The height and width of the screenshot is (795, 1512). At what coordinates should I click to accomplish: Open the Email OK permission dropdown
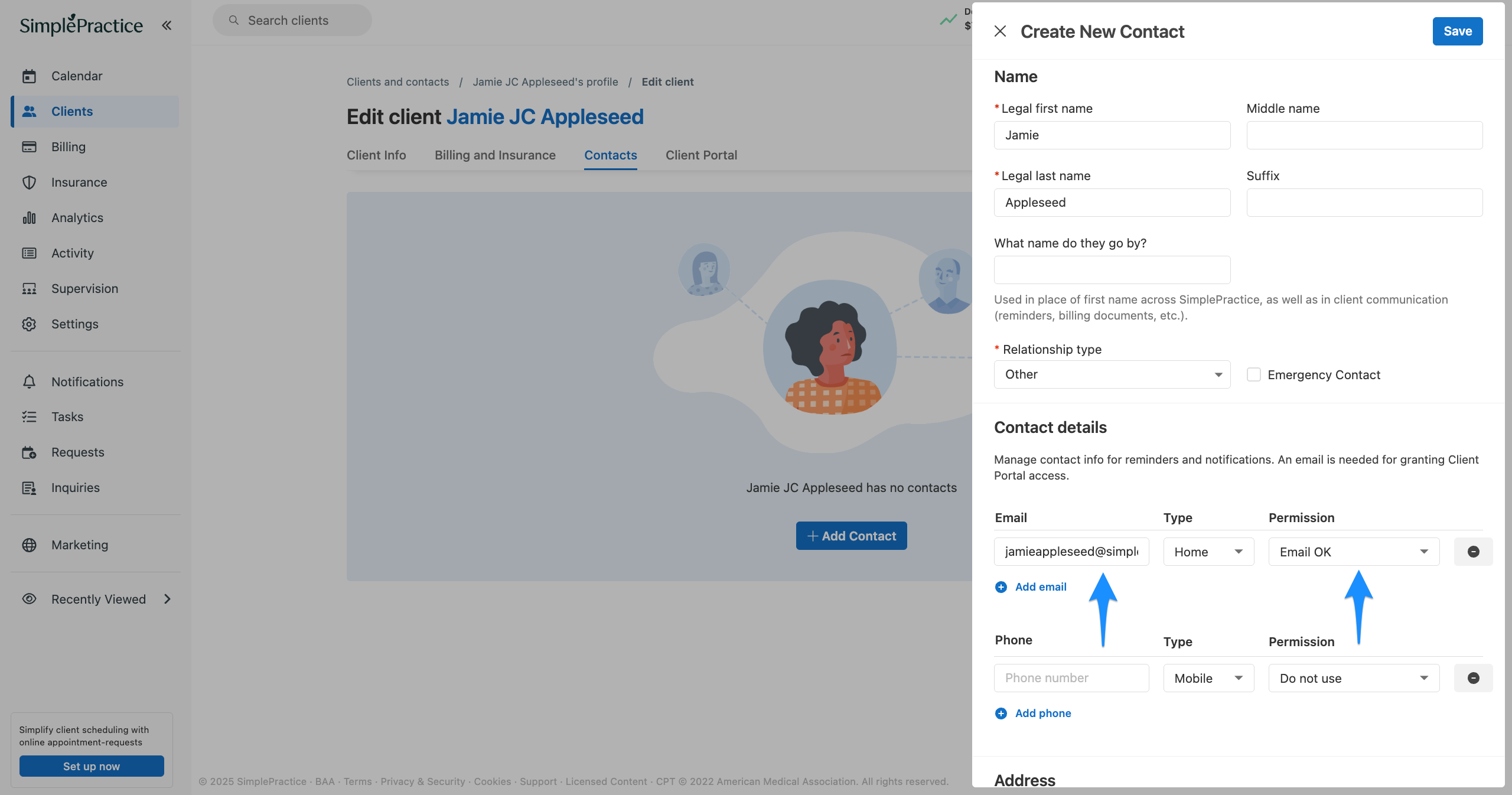pos(1354,552)
